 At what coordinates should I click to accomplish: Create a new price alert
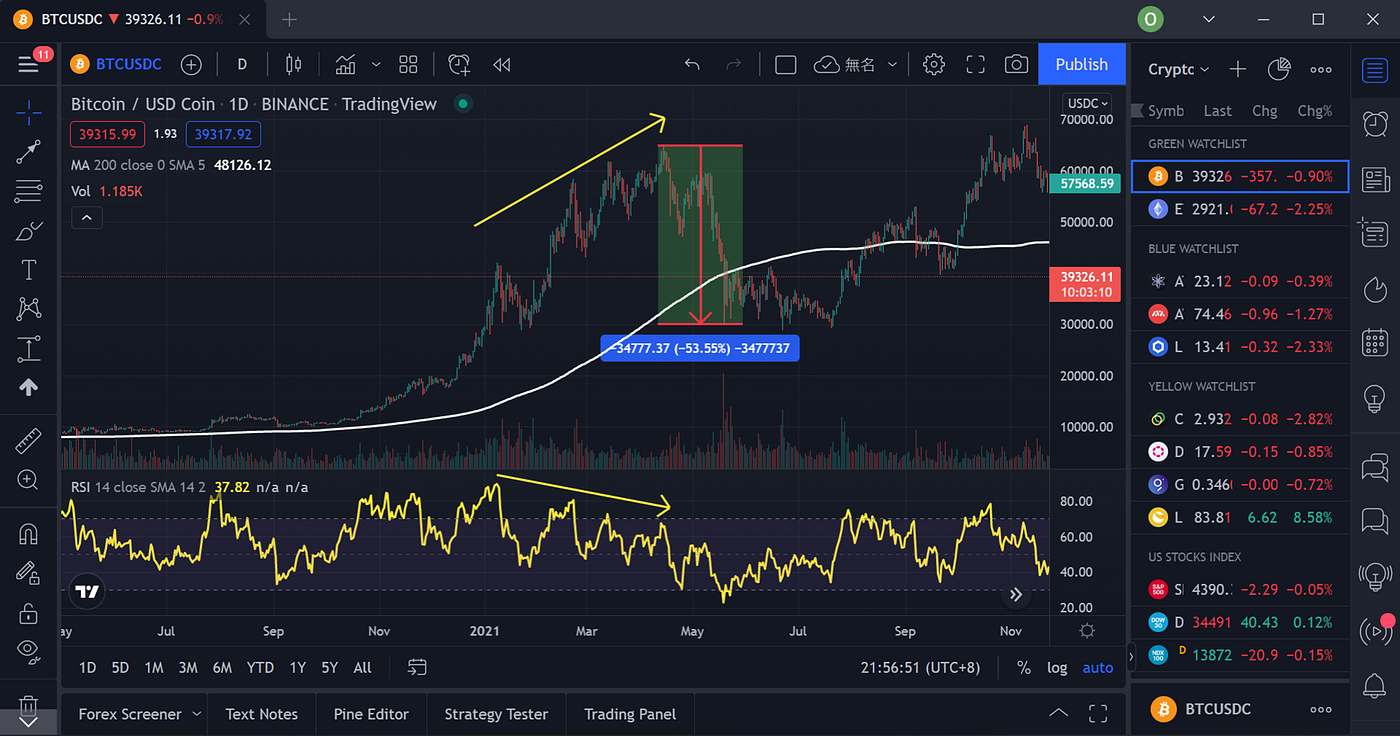point(459,64)
